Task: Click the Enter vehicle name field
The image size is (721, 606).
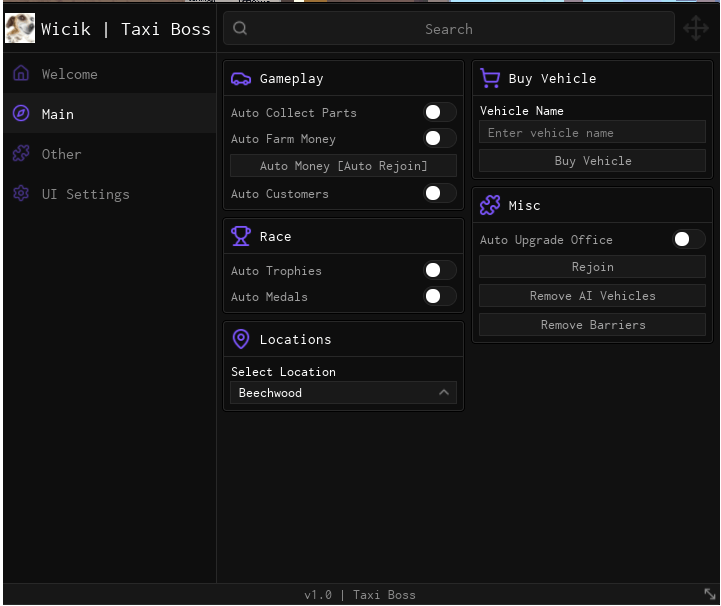Action: pyautogui.click(x=592, y=132)
